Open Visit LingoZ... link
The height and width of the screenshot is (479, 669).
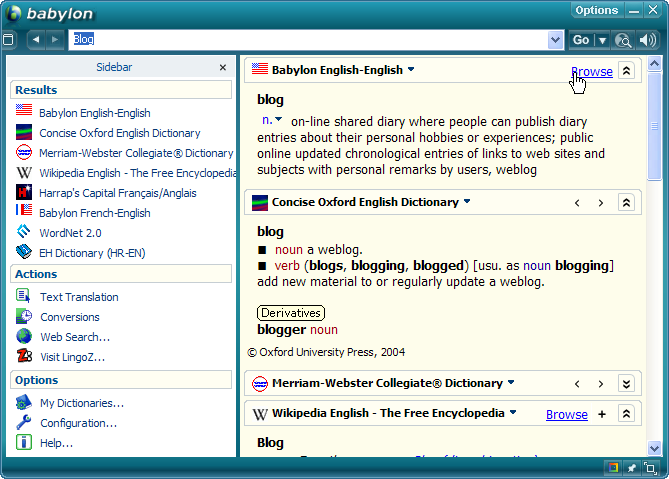73,357
